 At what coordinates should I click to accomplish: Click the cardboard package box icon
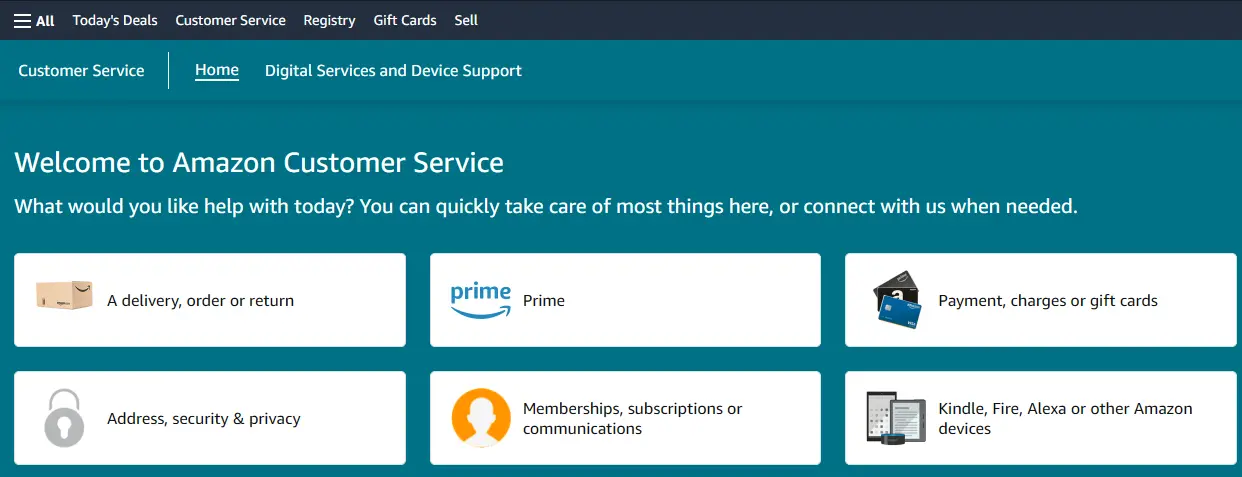point(64,295)
